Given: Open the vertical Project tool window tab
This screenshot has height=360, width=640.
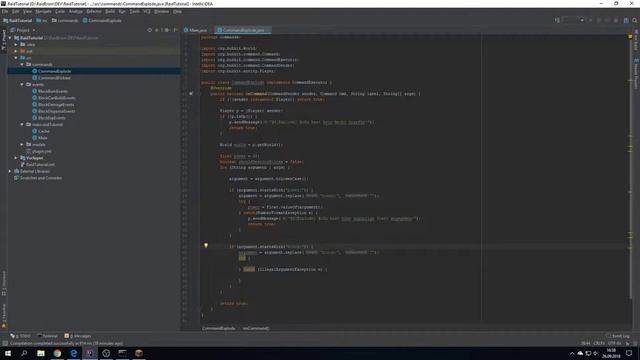Looking at the screenshot, I should 4,40.
